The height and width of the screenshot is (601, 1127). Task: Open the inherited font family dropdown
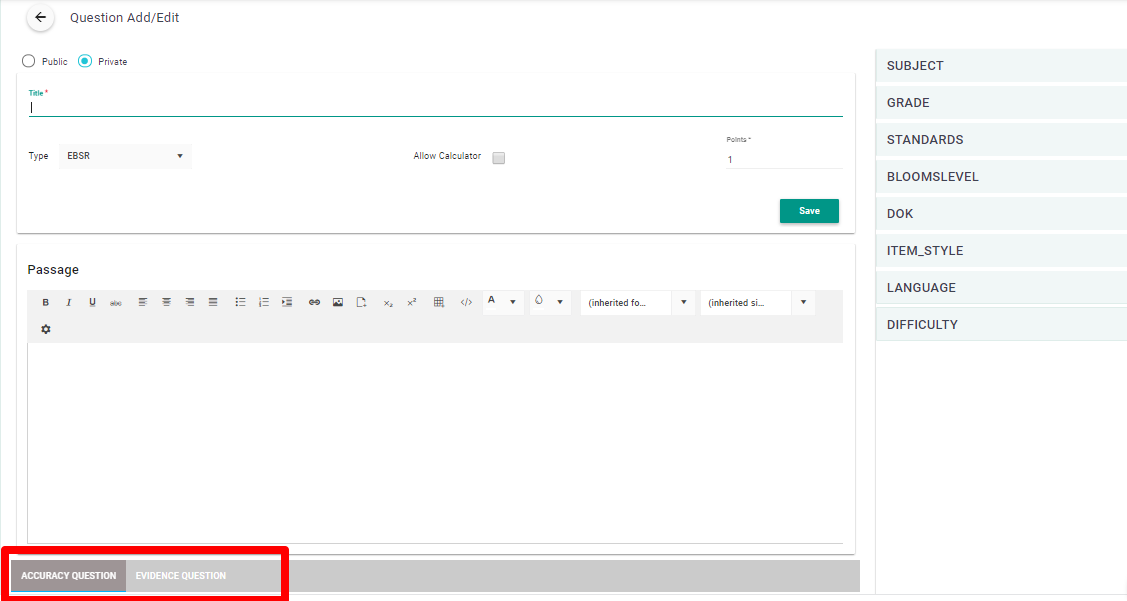click(x=637, y=303)
